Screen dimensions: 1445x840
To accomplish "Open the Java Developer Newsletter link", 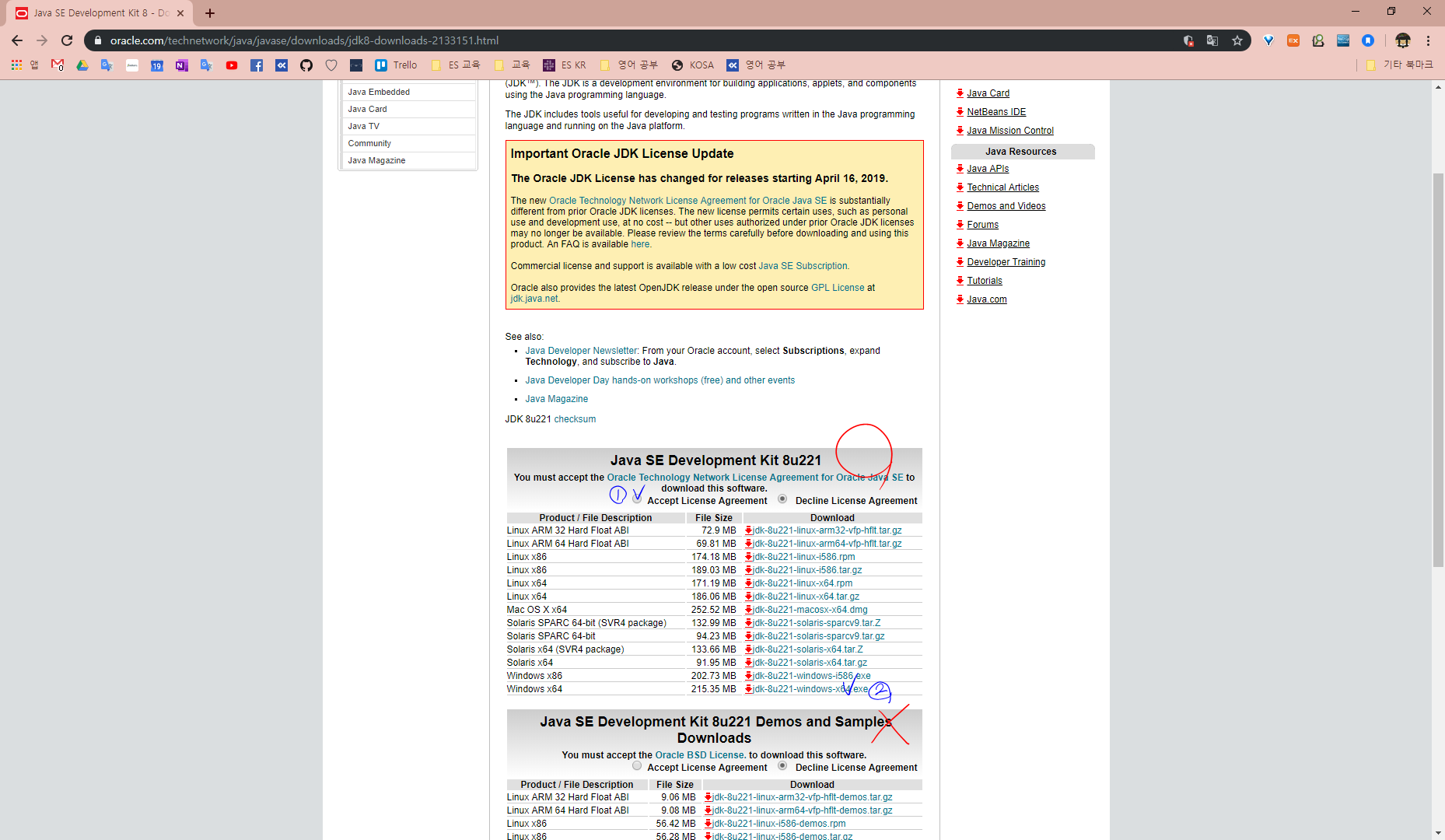I will click(x=581, y=351).
